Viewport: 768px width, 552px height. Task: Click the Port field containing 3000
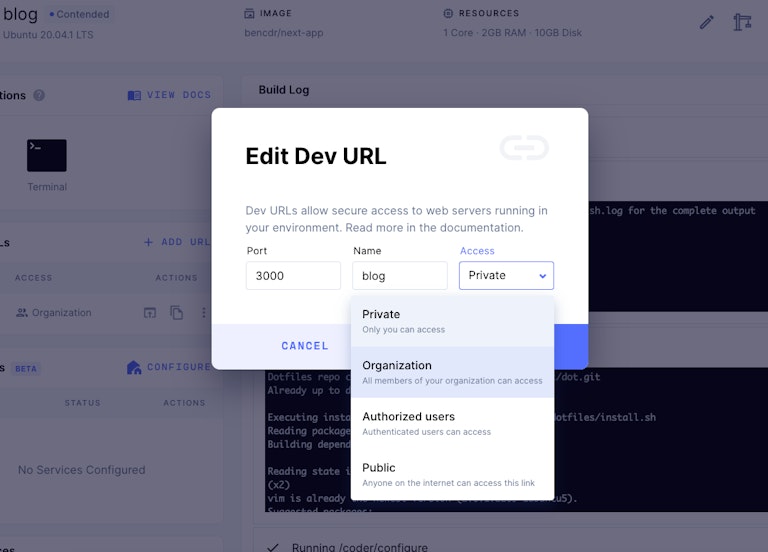pyautogui.click(x=293, y=275)
